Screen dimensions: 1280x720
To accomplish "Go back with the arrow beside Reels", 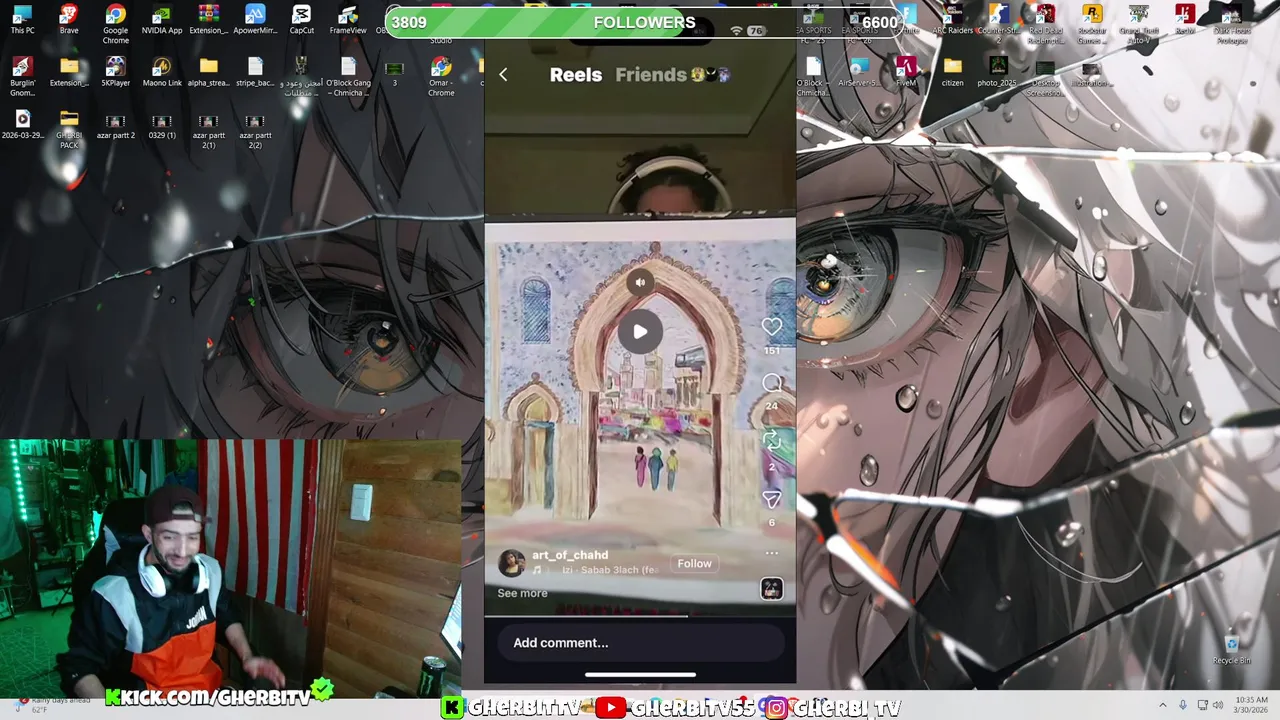I will click(503, 75).
